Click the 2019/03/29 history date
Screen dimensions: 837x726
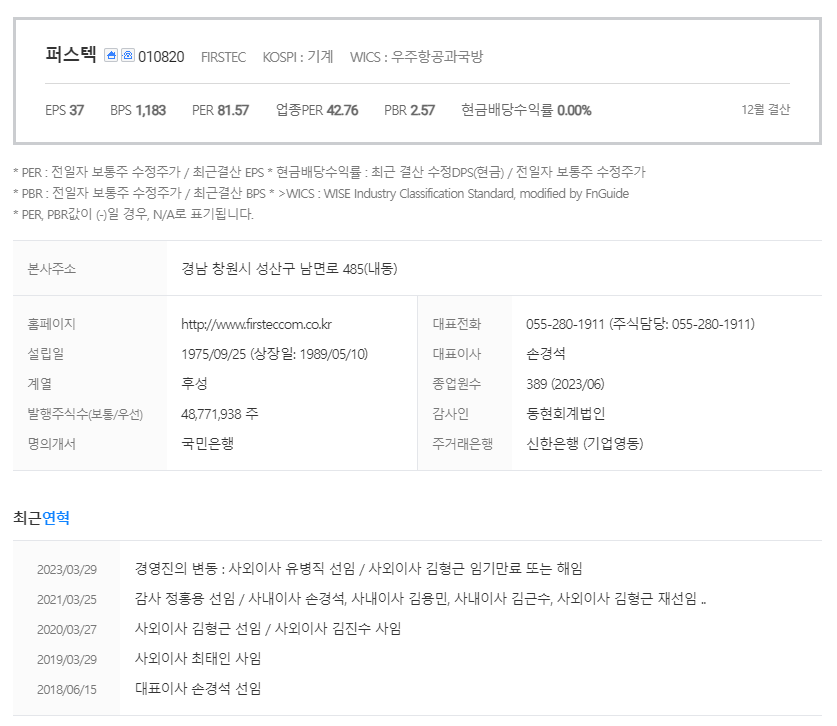pos(67,659)
